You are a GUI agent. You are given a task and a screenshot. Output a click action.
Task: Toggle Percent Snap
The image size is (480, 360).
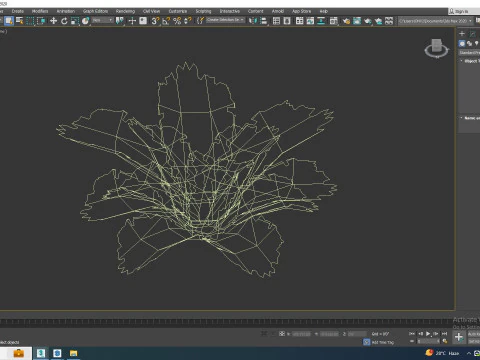pyautogui.click(x=177, y=21)
